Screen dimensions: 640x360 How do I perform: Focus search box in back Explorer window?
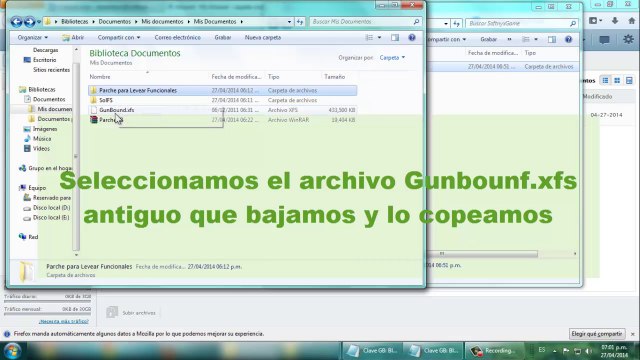click(x=522, y=24)
